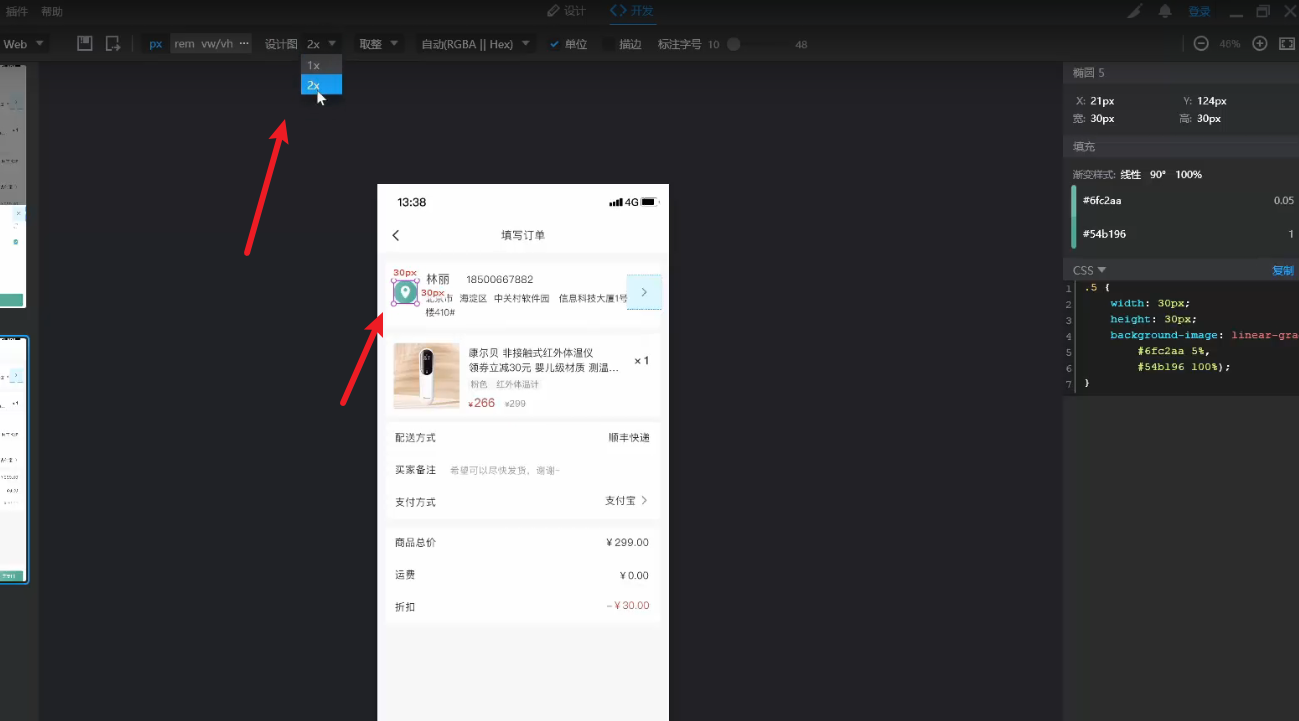Click the skin/brush icon in title bar
Image resolution: width=1299 pixels, height=721 pixels.
coord(1134,11)
